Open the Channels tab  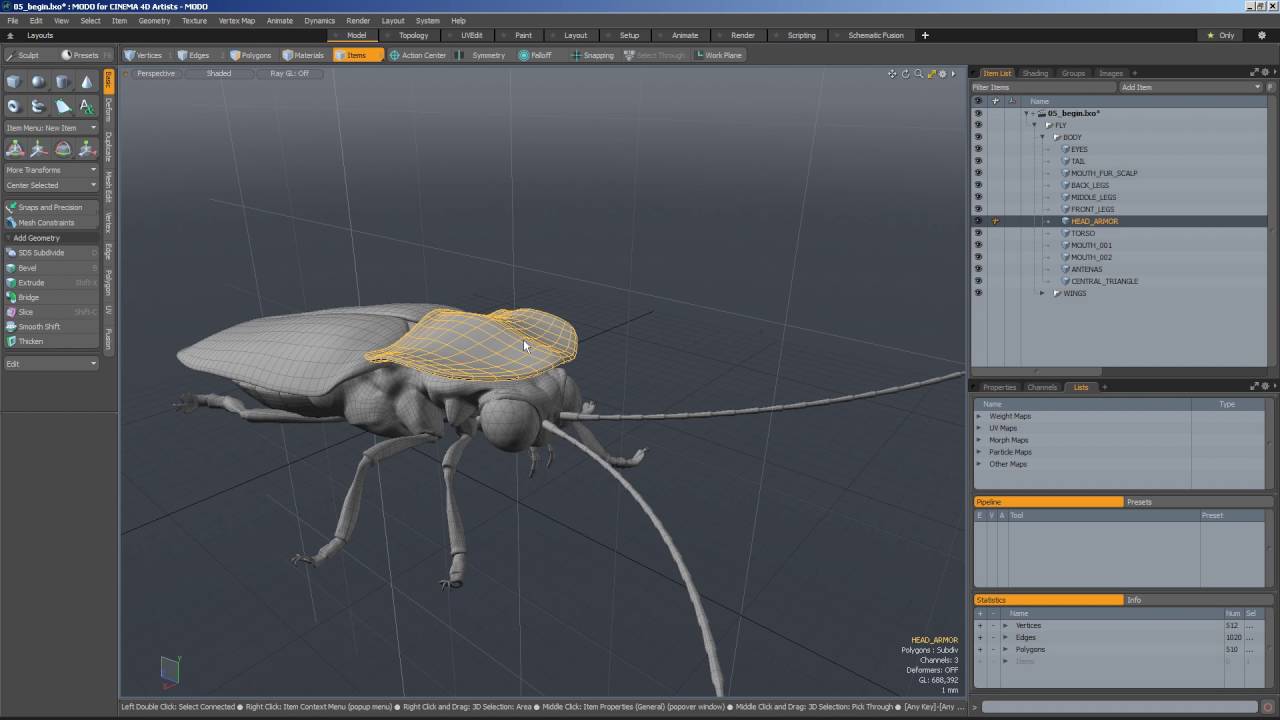(1042, 387)
